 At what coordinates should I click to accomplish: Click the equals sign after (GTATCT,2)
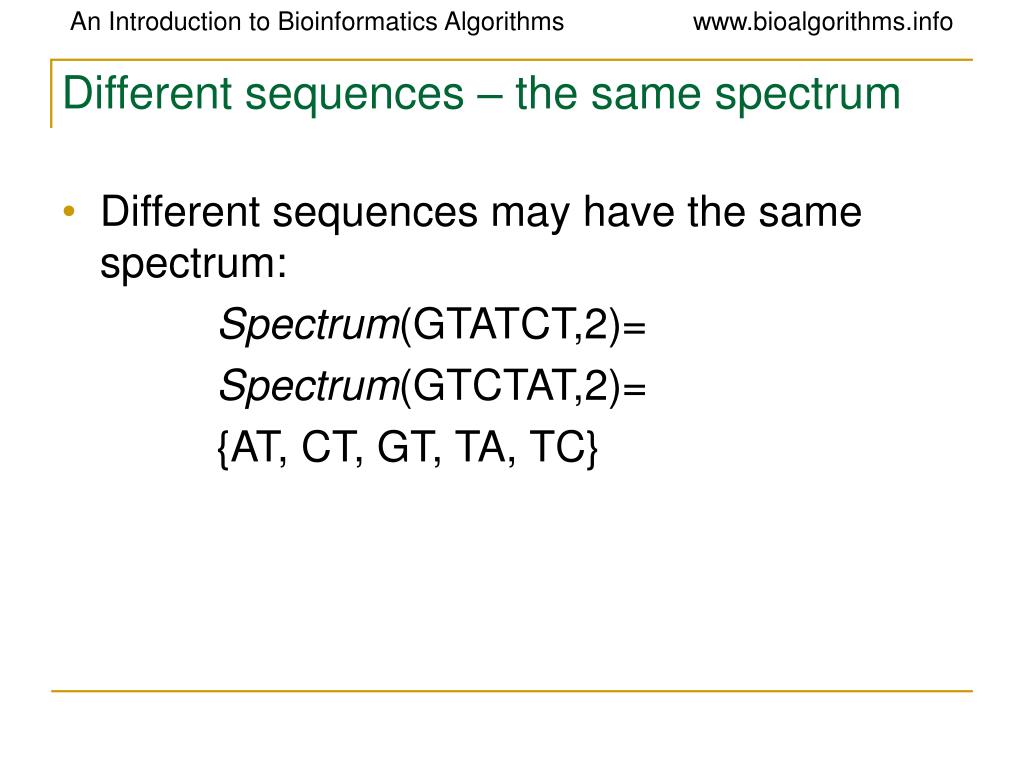(634, 327)
